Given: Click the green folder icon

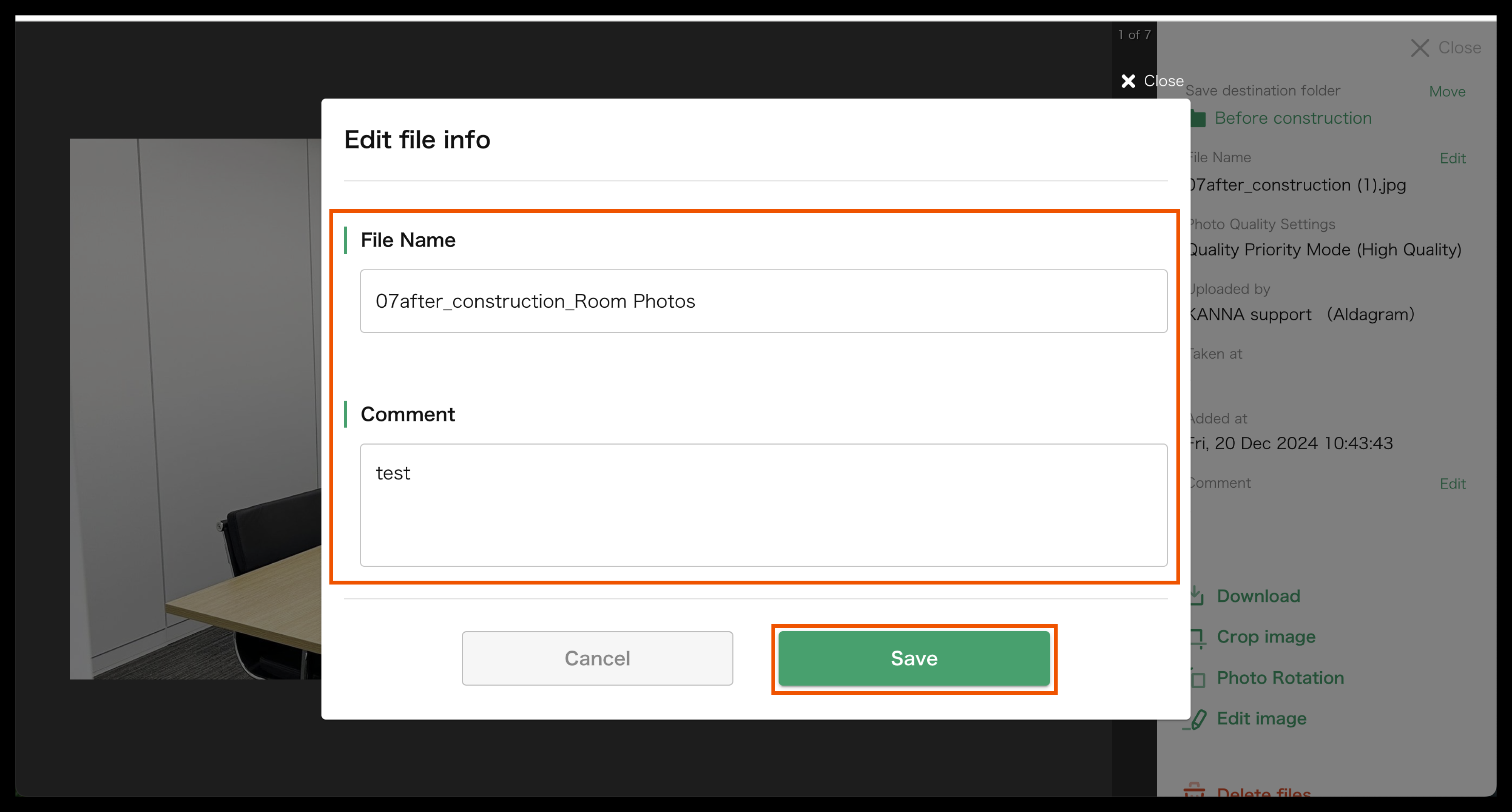Looking at the screenshot, I should 1198,118.
